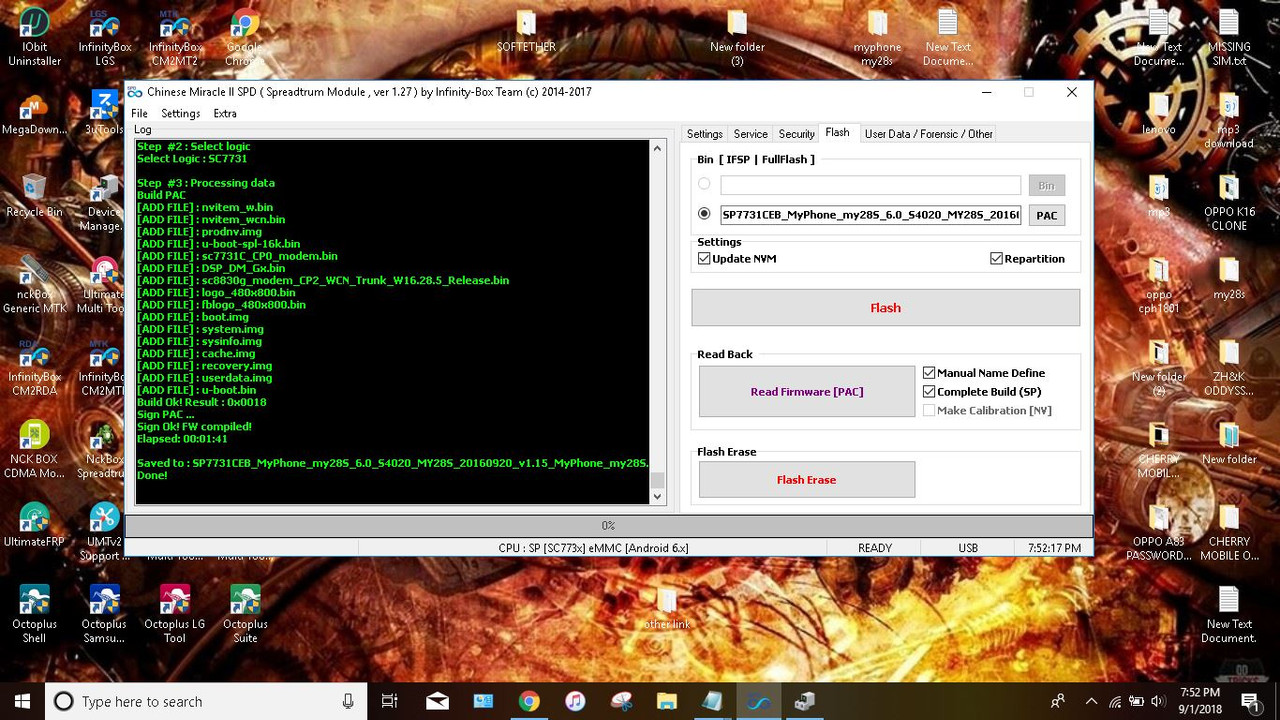Open MegaDownloader desktop icon

(x=34, y=115)
